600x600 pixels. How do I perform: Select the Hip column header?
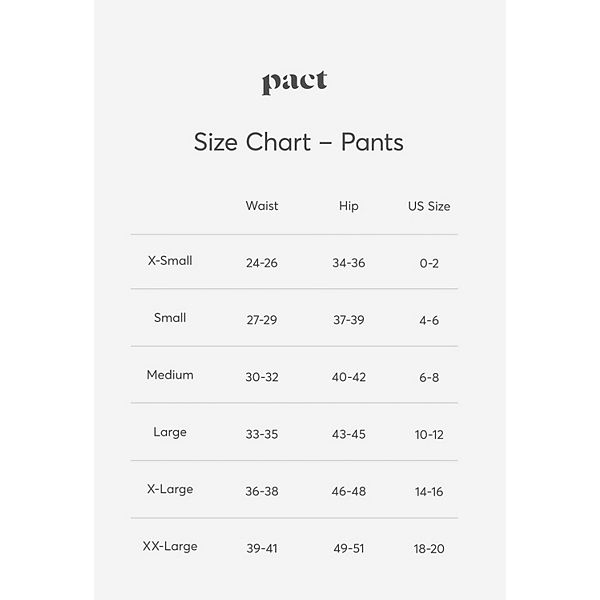[x=348, y=206]
